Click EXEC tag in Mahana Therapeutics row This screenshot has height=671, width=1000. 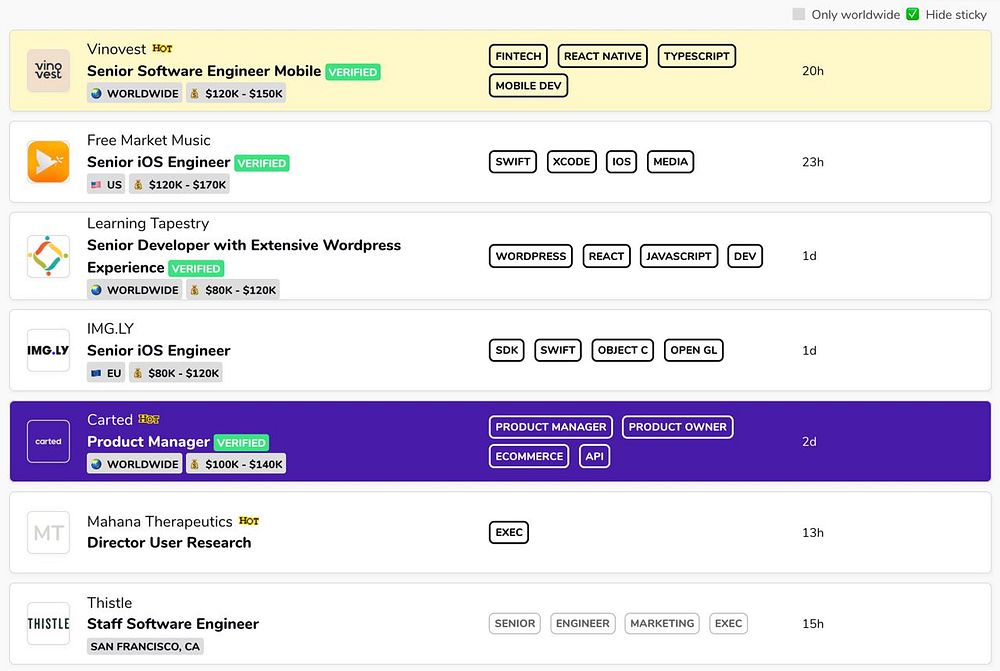coord(509,532)
